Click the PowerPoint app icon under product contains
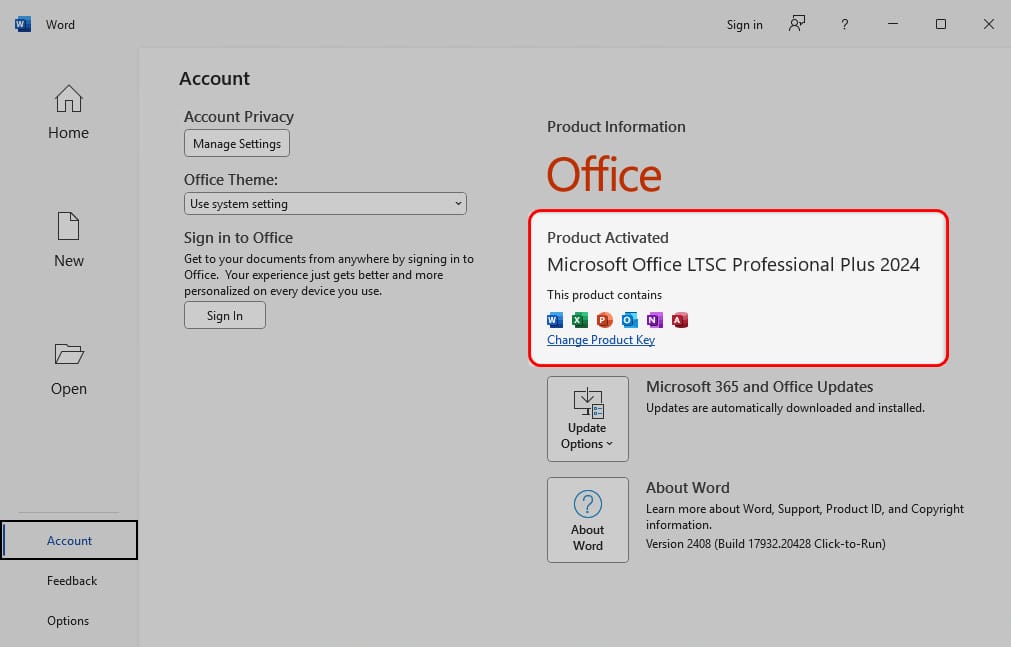The width and height of the screenshot is (1011, 647). pyautogui.click(x=604, y=320)
